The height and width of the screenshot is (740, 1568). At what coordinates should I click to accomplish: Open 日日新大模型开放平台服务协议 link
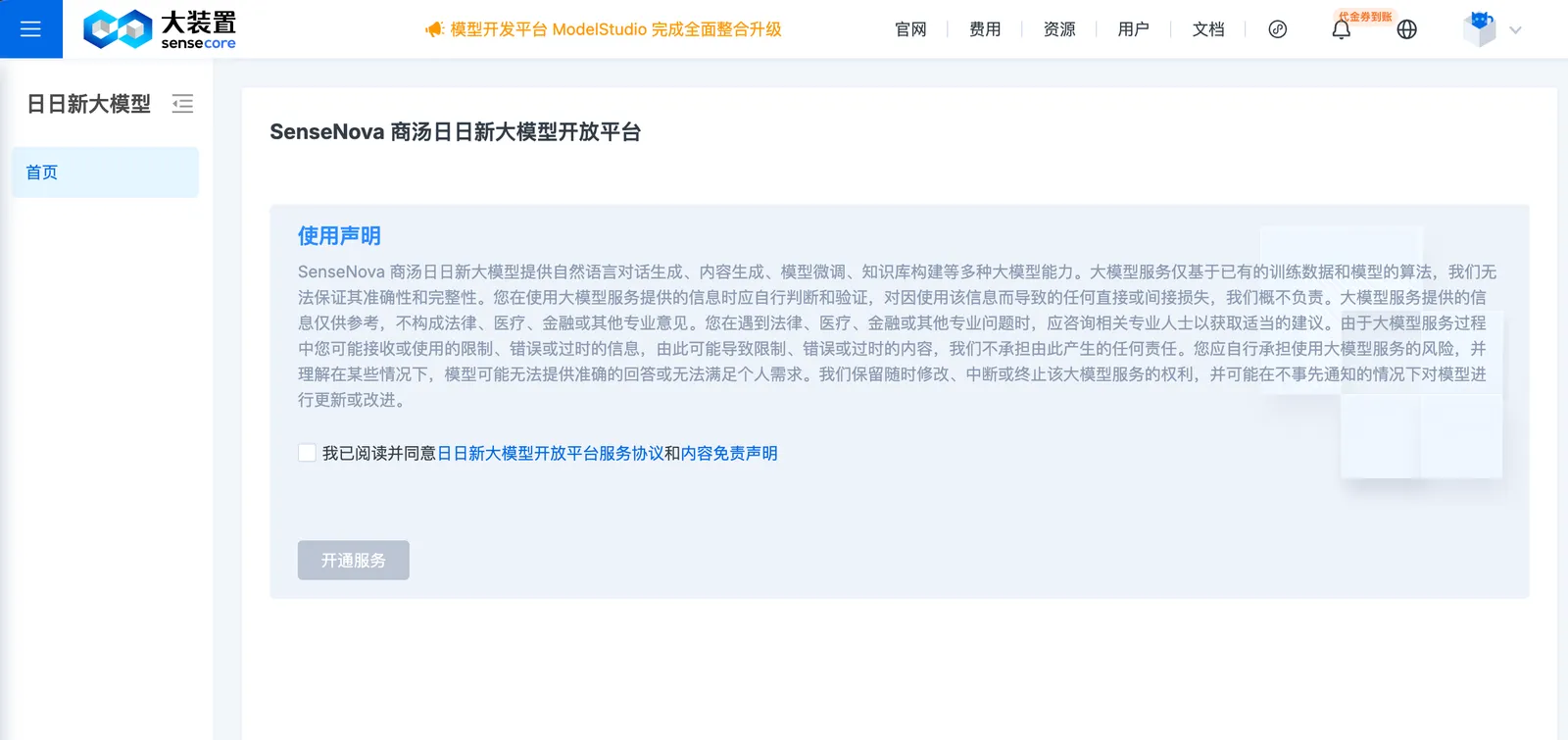[x=550, y=453]
